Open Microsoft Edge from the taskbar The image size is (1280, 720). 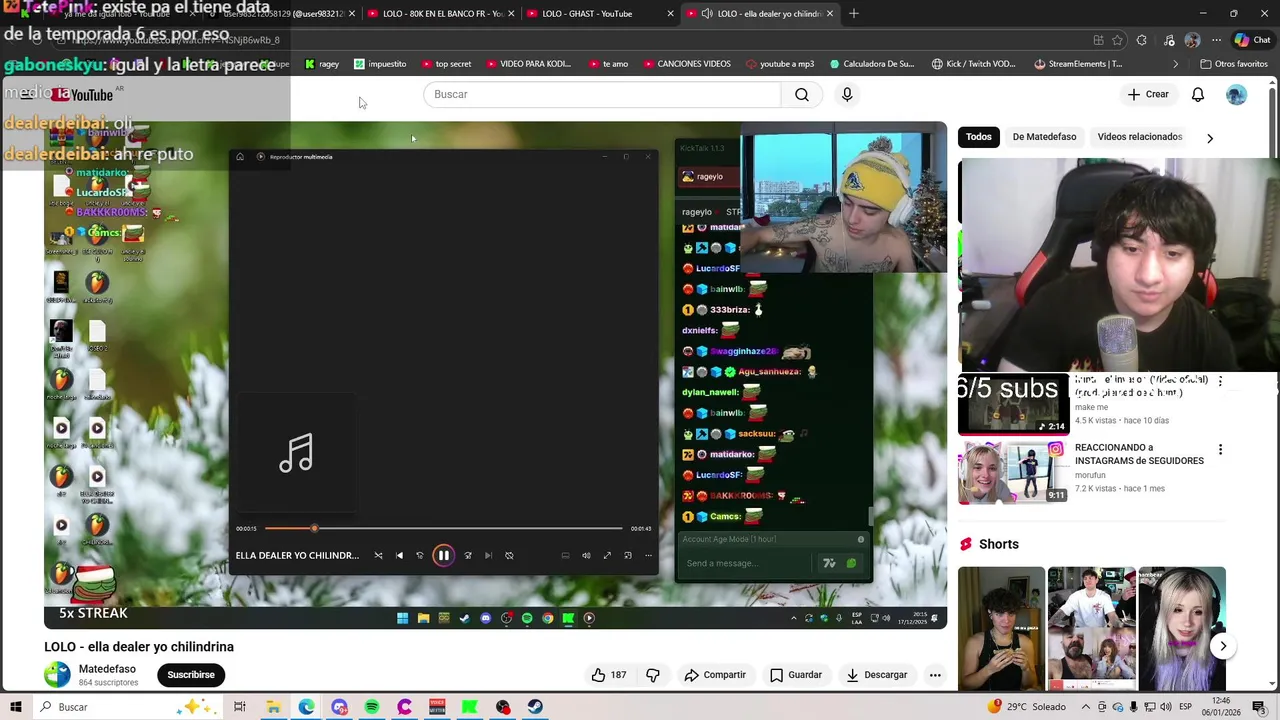(x=306, y=707)
